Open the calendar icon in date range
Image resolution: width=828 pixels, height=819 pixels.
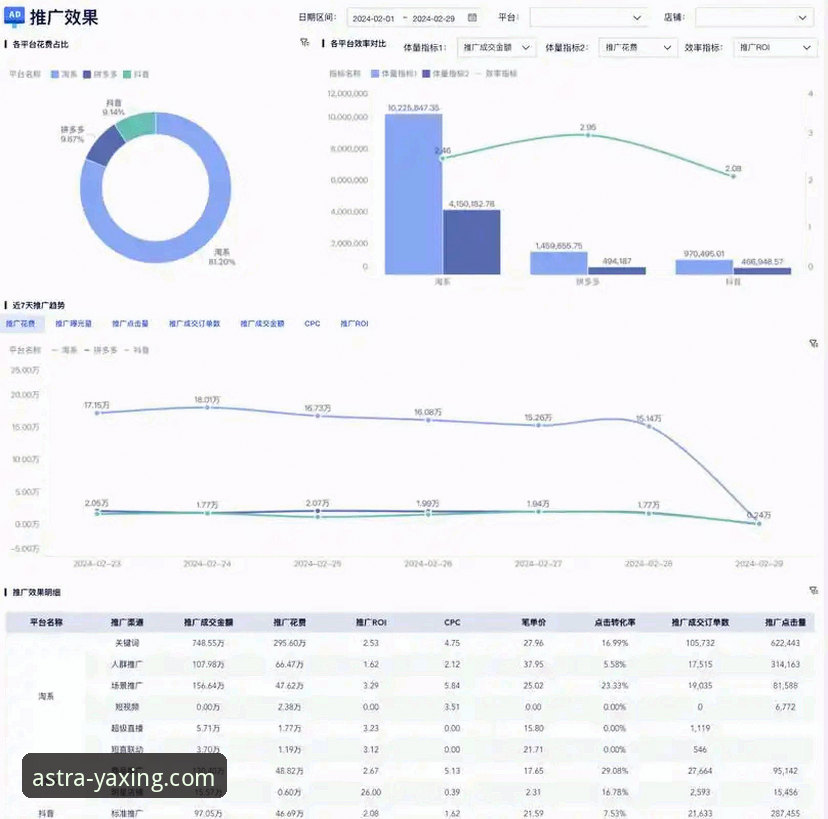pos(472,18)
